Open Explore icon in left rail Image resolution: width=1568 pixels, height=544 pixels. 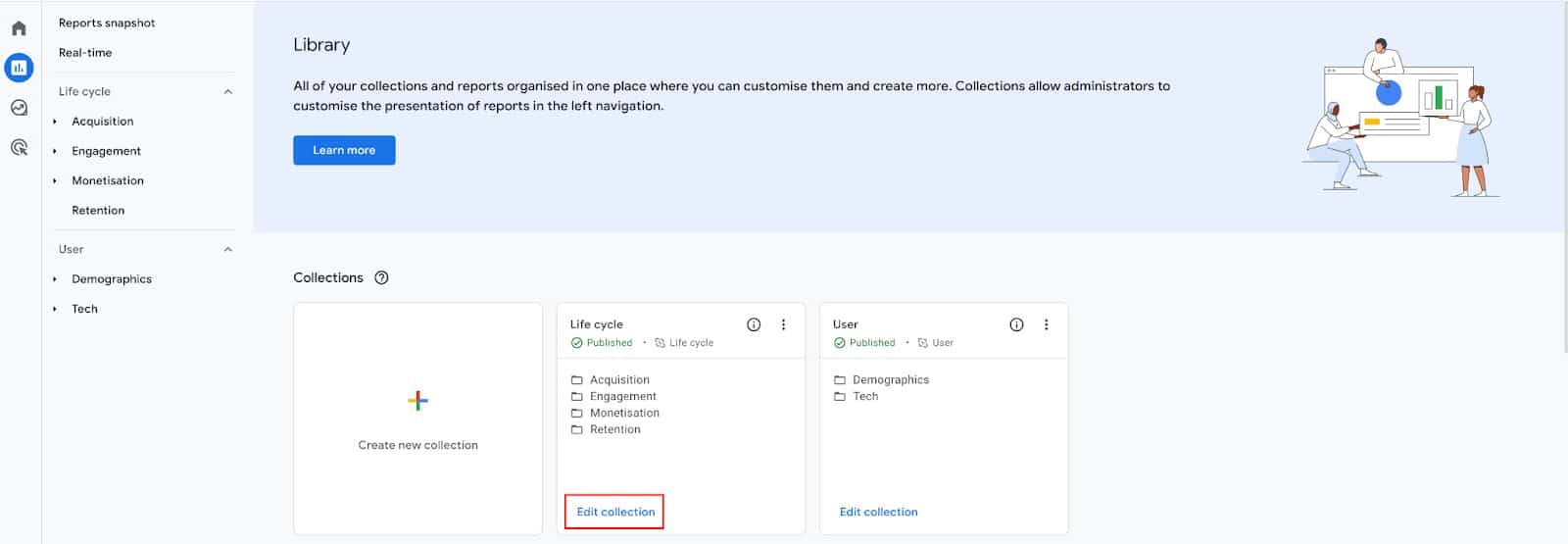pos(19,108)
